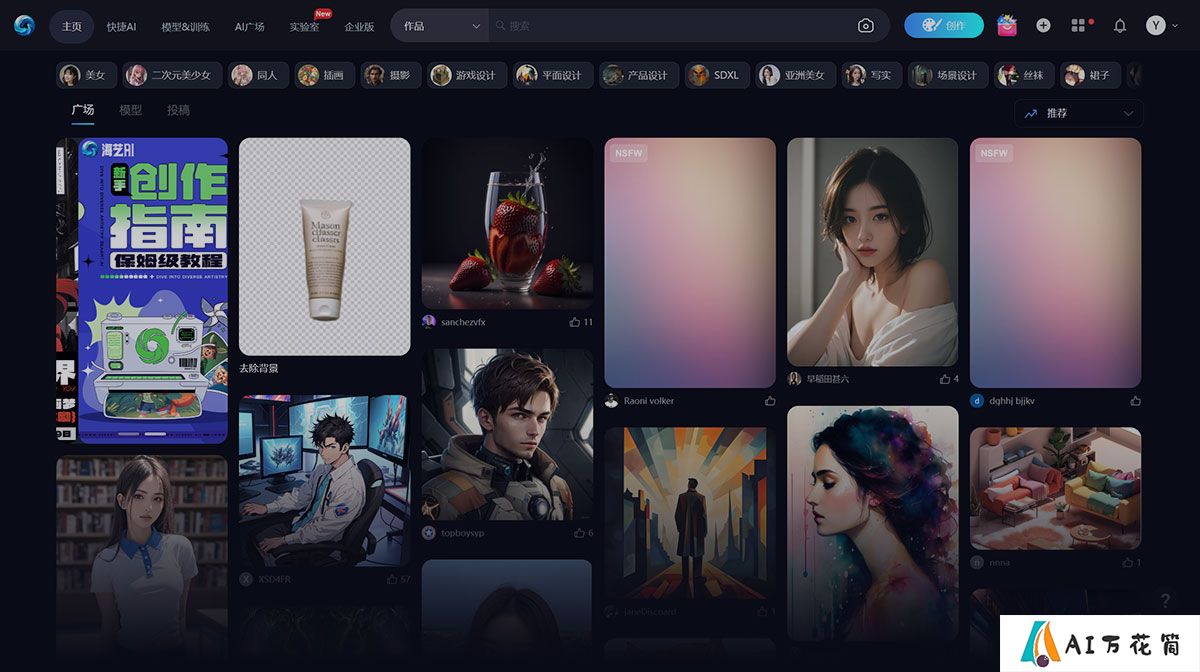Open the anime boy at computers image
This screenshot has width=1200, height=672.
click(324, 481)
